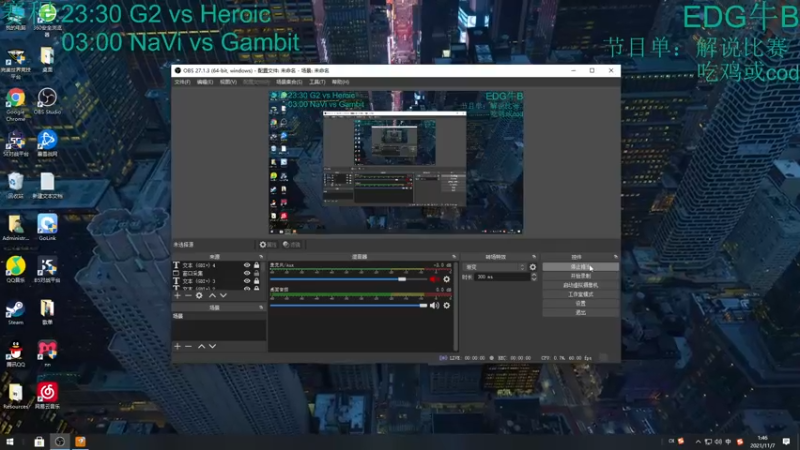Move source up with up arrow
This screenshot has width=800, height=450.
[212, 295]
